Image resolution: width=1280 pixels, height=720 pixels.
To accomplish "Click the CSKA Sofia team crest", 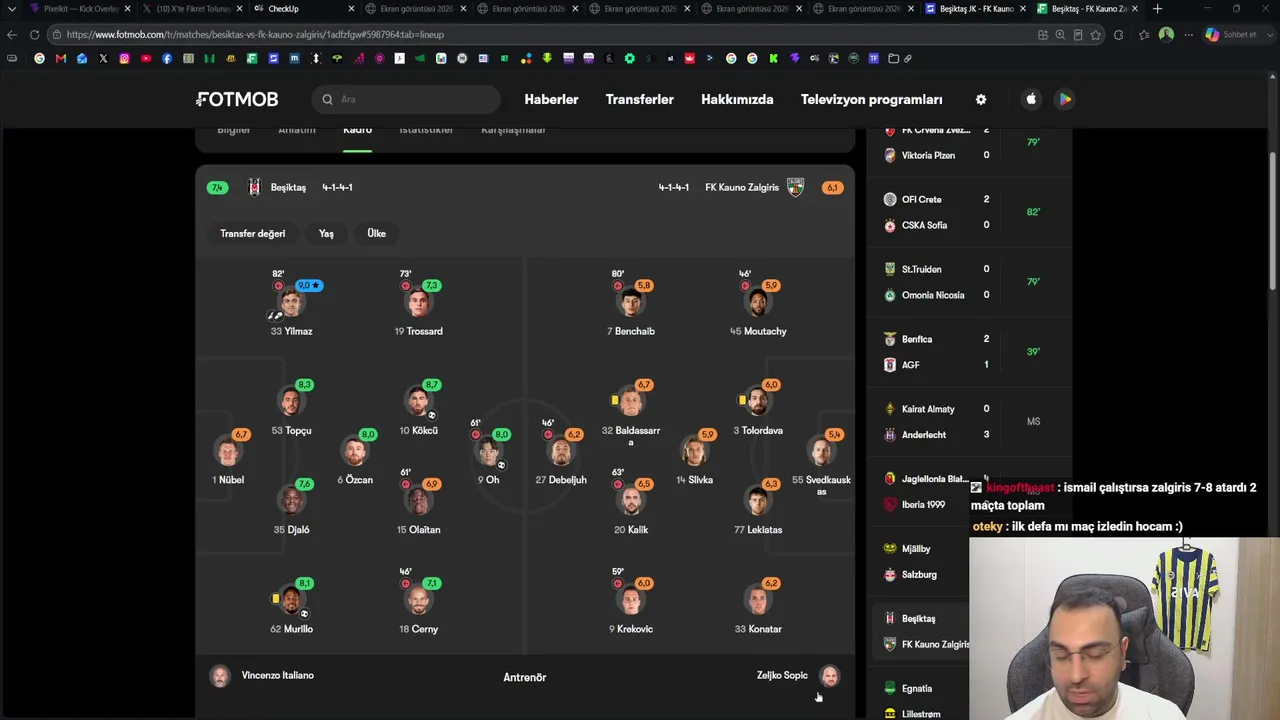I will [x=890, y=225].
